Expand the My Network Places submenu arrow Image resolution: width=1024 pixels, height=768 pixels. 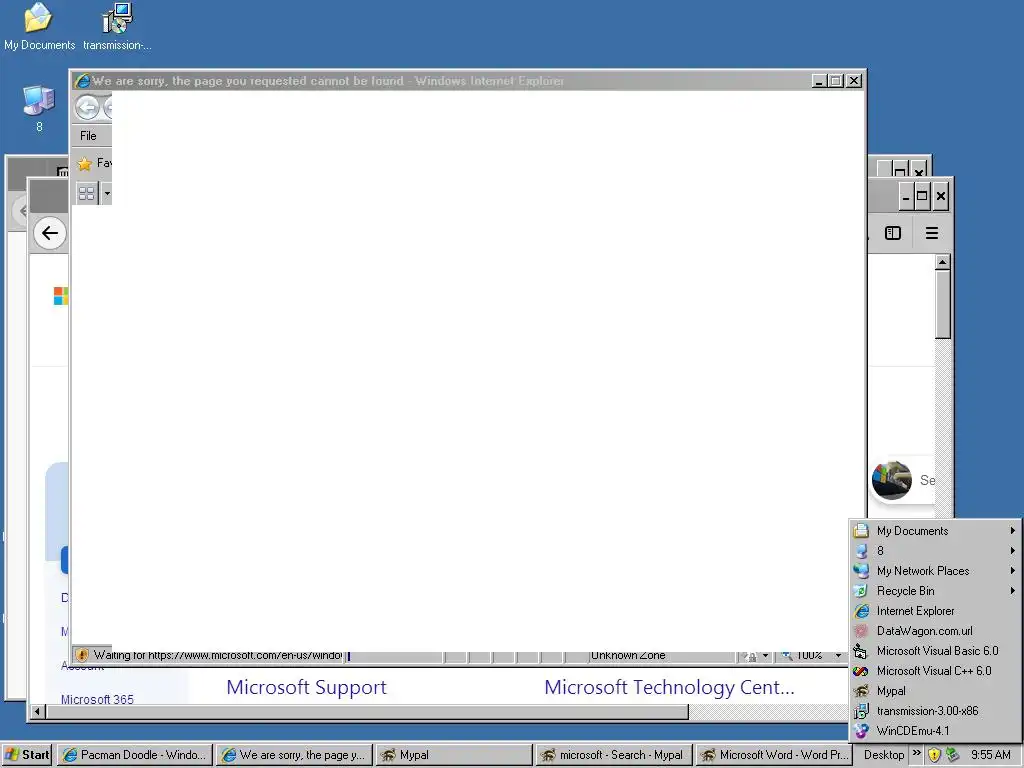pos(1012,571)
